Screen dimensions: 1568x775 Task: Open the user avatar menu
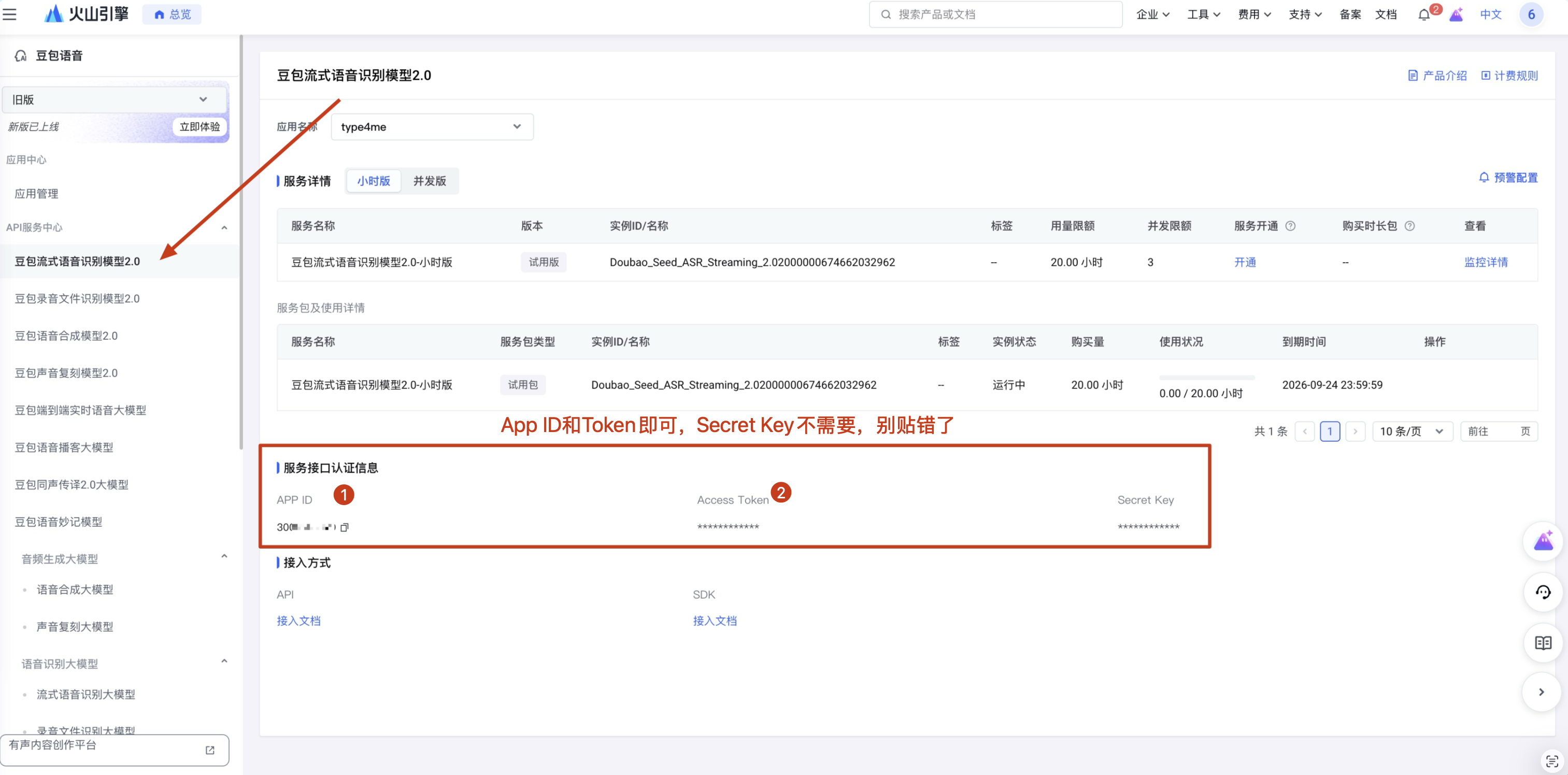point(1531,15)
